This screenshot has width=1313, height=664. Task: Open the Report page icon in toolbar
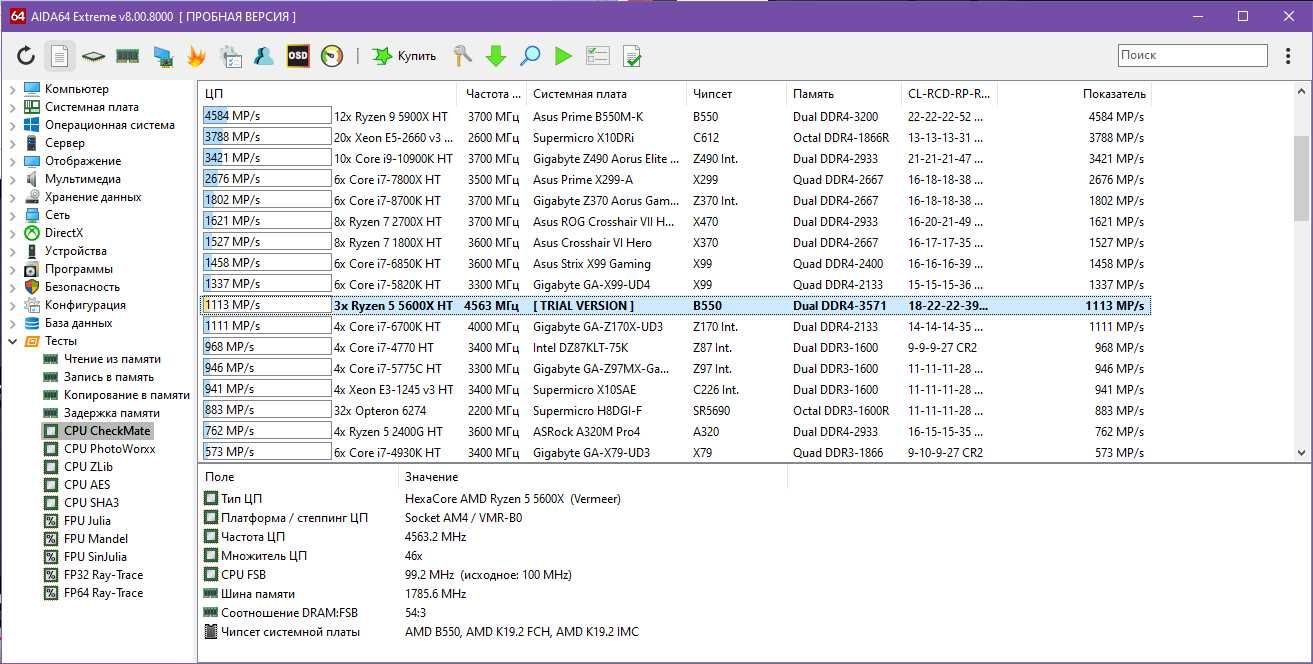[x=60, y=56]
